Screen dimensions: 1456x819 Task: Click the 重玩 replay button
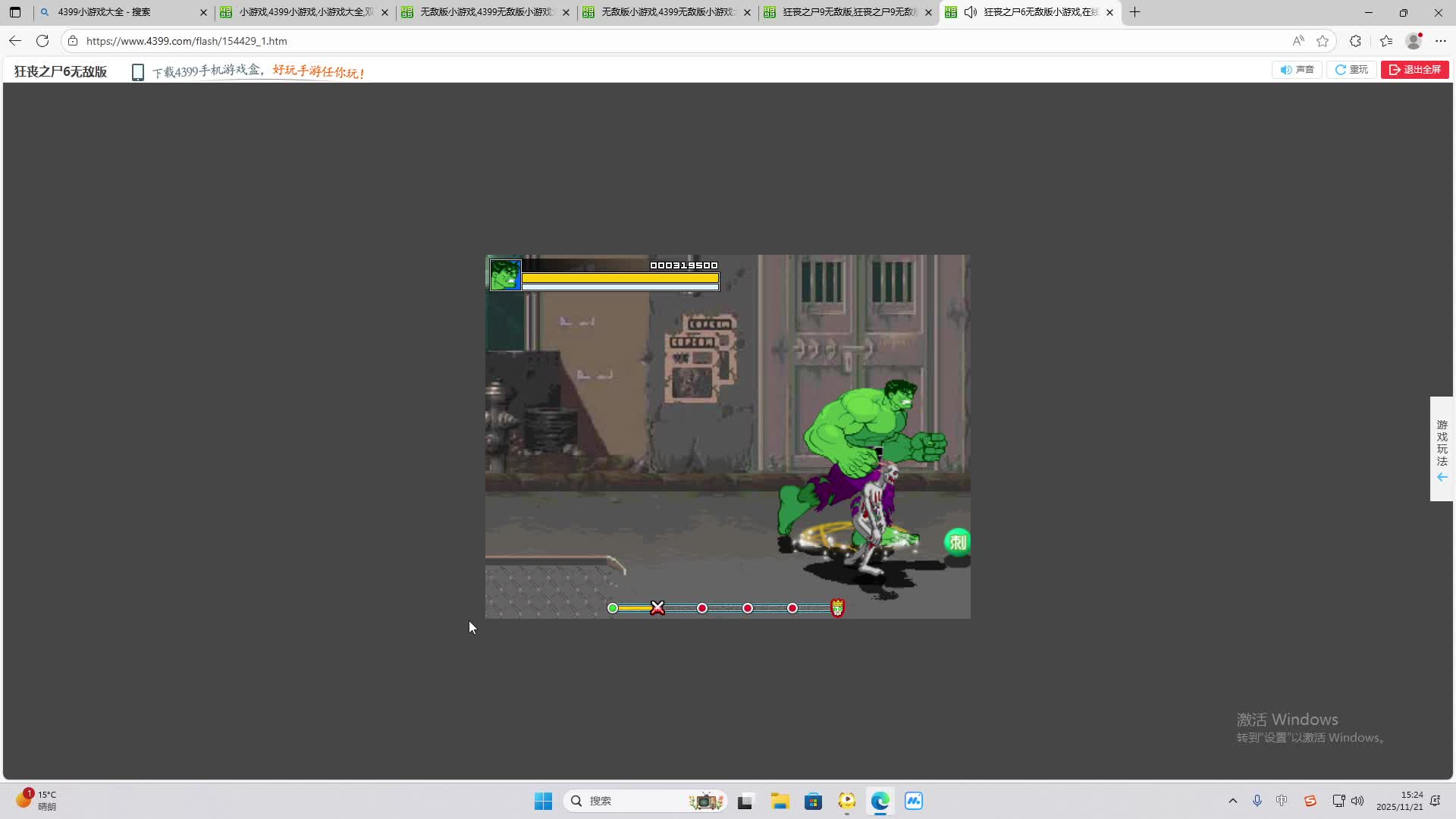tap(1351, 70)
